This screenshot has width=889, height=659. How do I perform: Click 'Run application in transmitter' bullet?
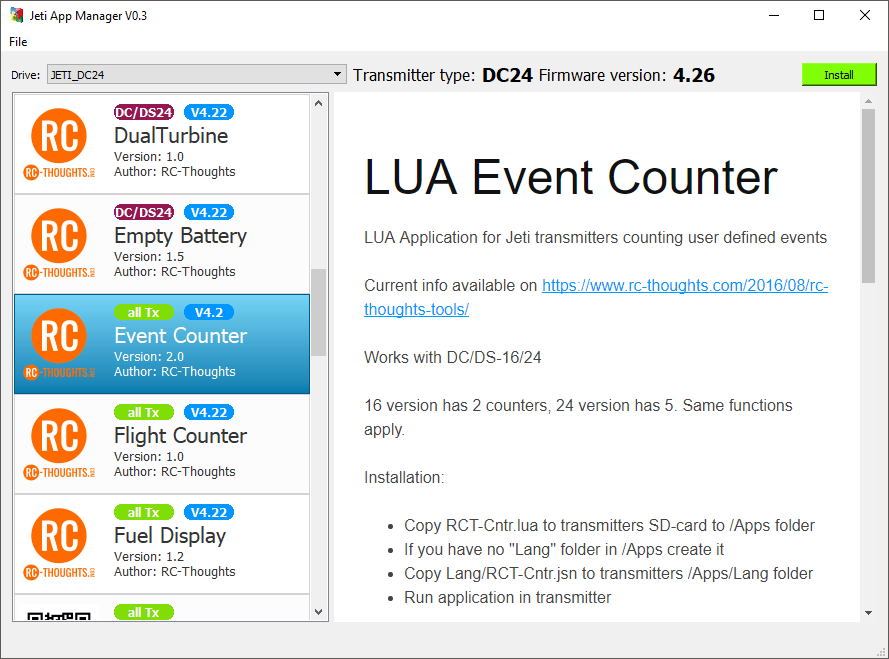(x=507, y=597)
